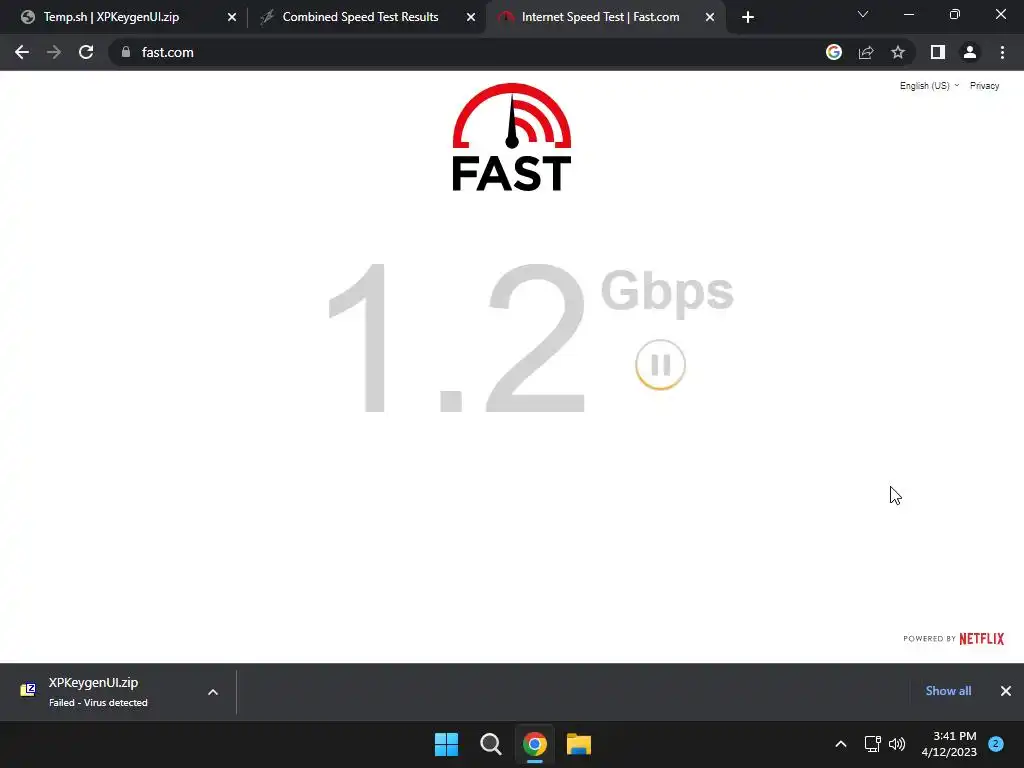Screen dimensions: 1024x768
Task: Close the Combined Speed Test Results tab
Action: (471, 18)
